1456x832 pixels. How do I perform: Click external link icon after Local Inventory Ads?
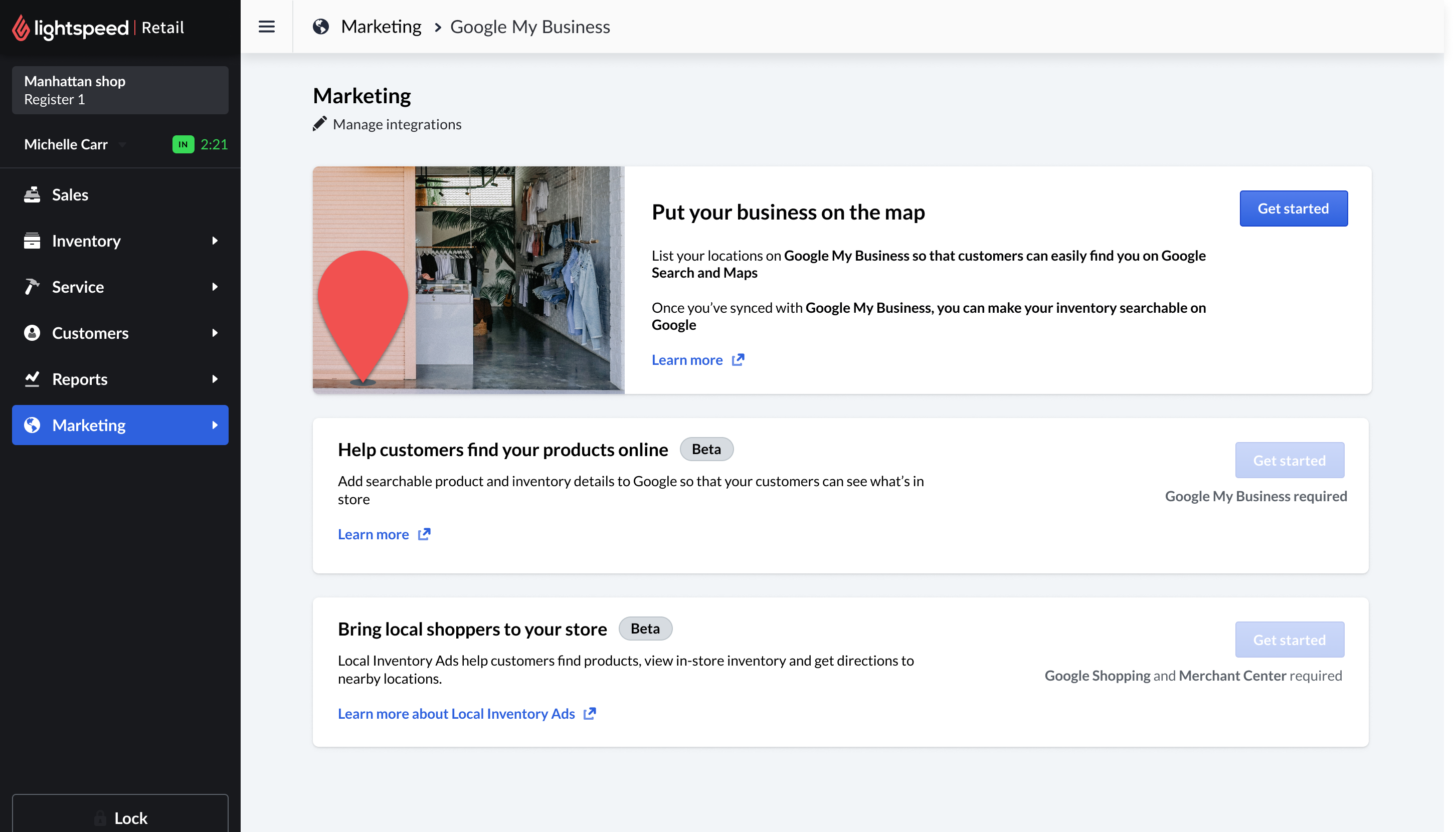tap(590, 714)
